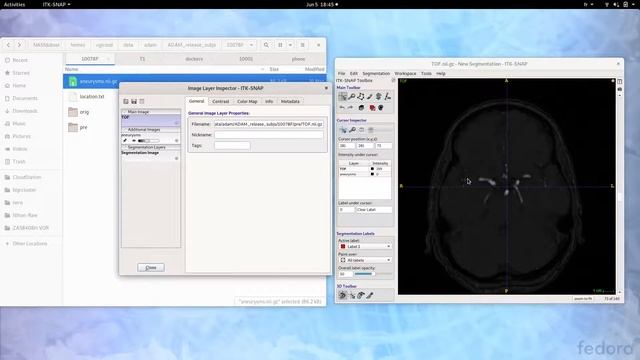Open Other Locations in file manager sidebar
This screenshot has height=360, width=640.
(x=30, y=244)
